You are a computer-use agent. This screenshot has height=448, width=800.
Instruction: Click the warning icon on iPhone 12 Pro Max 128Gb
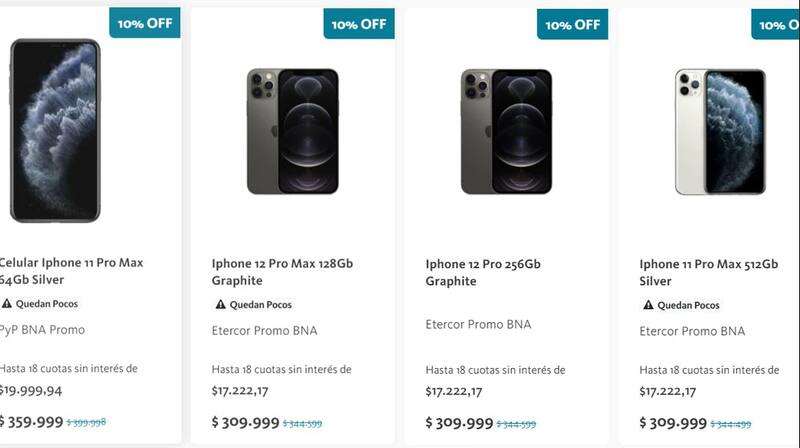coord(219,305)
